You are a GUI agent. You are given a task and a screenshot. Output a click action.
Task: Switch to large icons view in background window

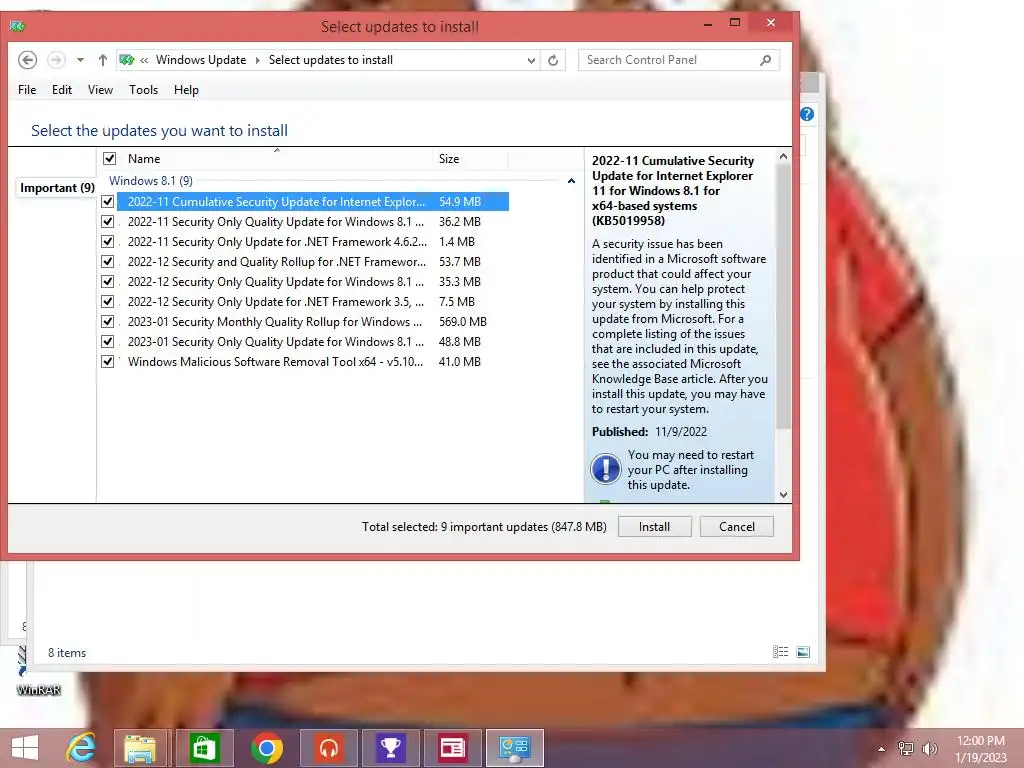point(803,652)
